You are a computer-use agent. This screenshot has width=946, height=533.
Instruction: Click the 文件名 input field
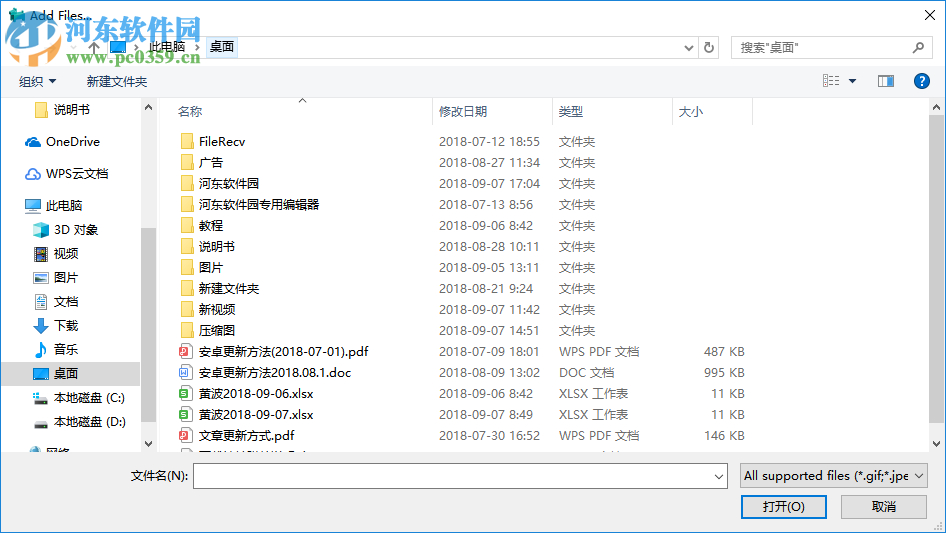point(460,476)
